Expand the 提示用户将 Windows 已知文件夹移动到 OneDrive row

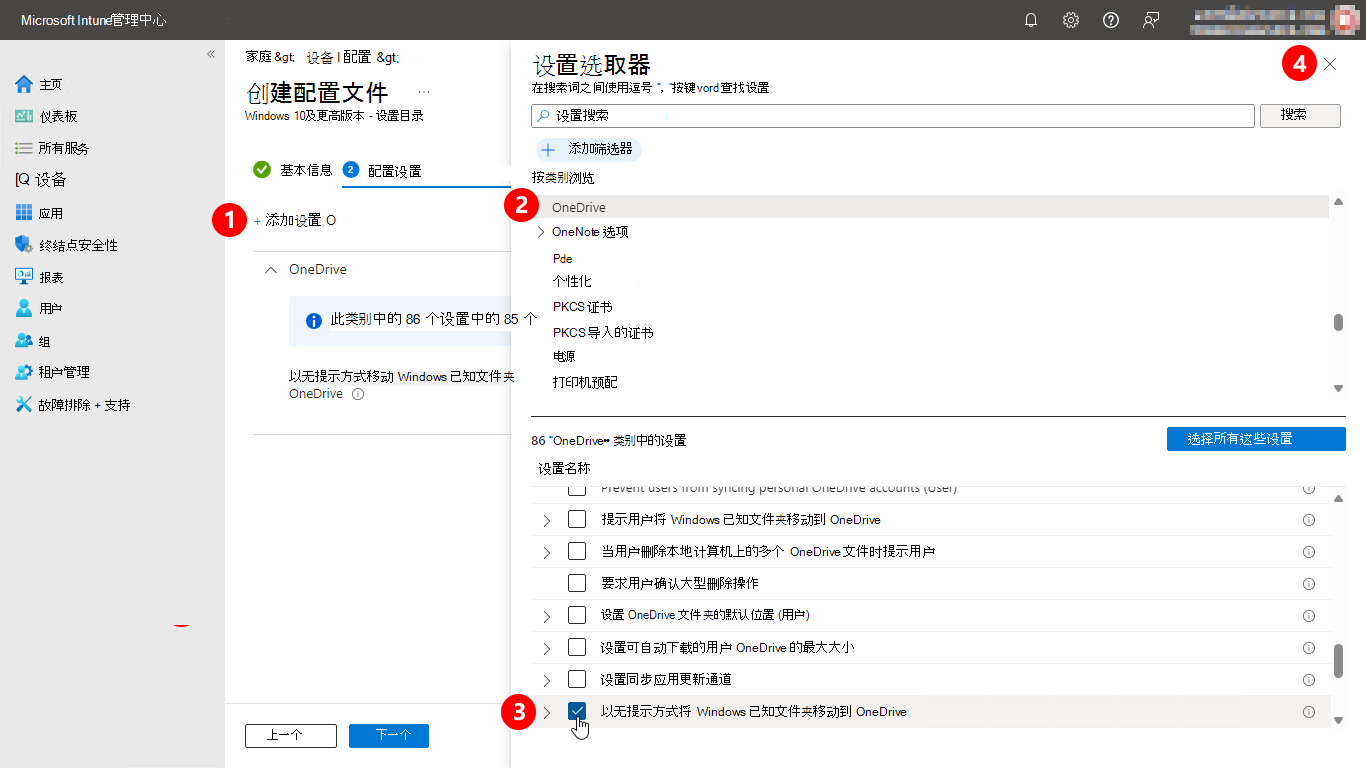(546, 520)
